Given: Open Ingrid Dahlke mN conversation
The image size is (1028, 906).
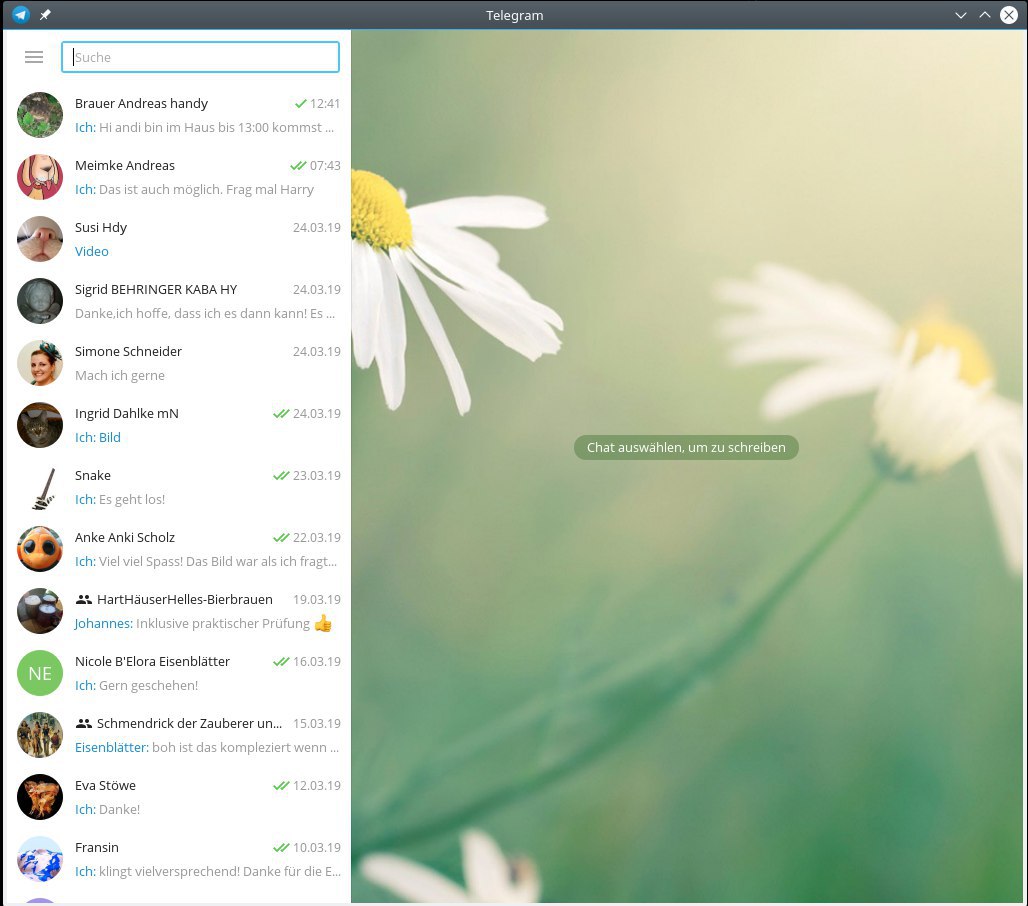Looking at the screenshot, I should click(x=180, y=425).
